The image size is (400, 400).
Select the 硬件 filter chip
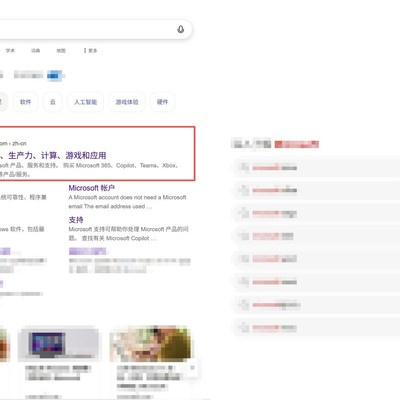click(x=162, y=102)
